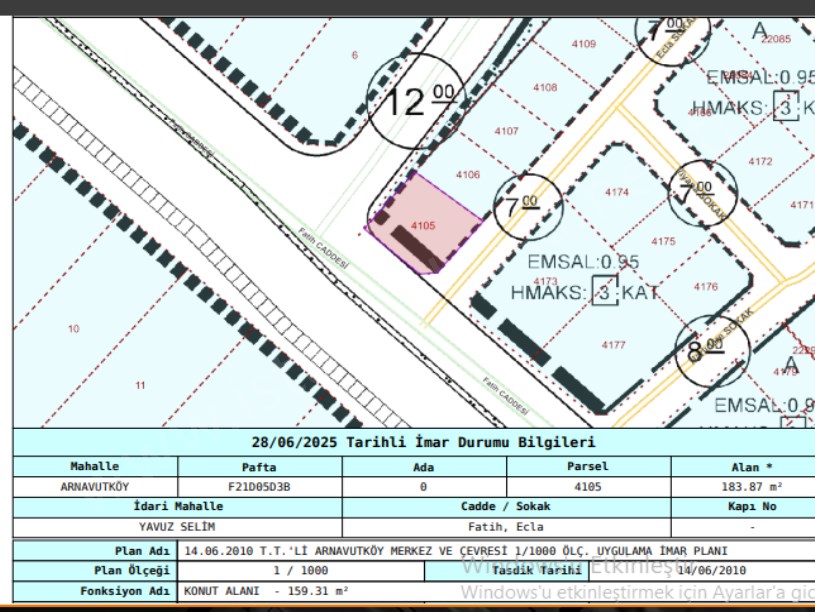815x612 pixels.
Task: Click parcel 4176 on the map
Action: tap(705, 287)
